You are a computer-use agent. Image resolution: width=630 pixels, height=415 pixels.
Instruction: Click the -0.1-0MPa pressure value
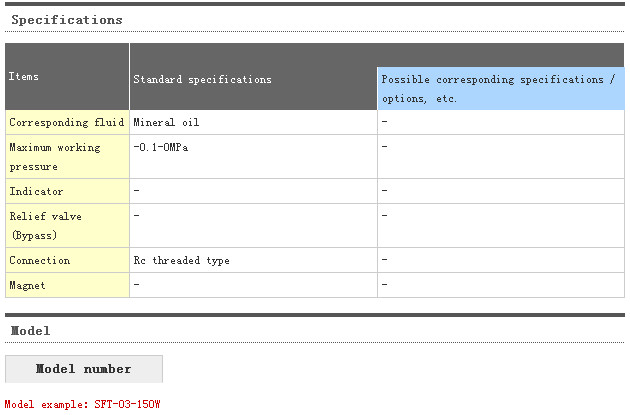(160, 147)
